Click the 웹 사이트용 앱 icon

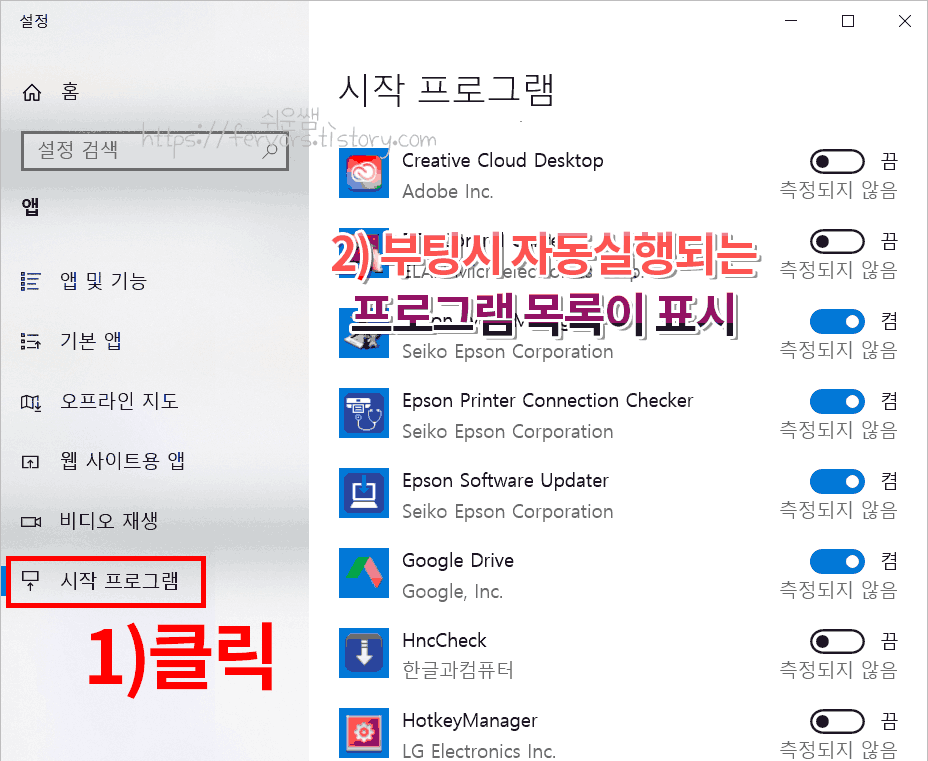(x=31, y=462)
